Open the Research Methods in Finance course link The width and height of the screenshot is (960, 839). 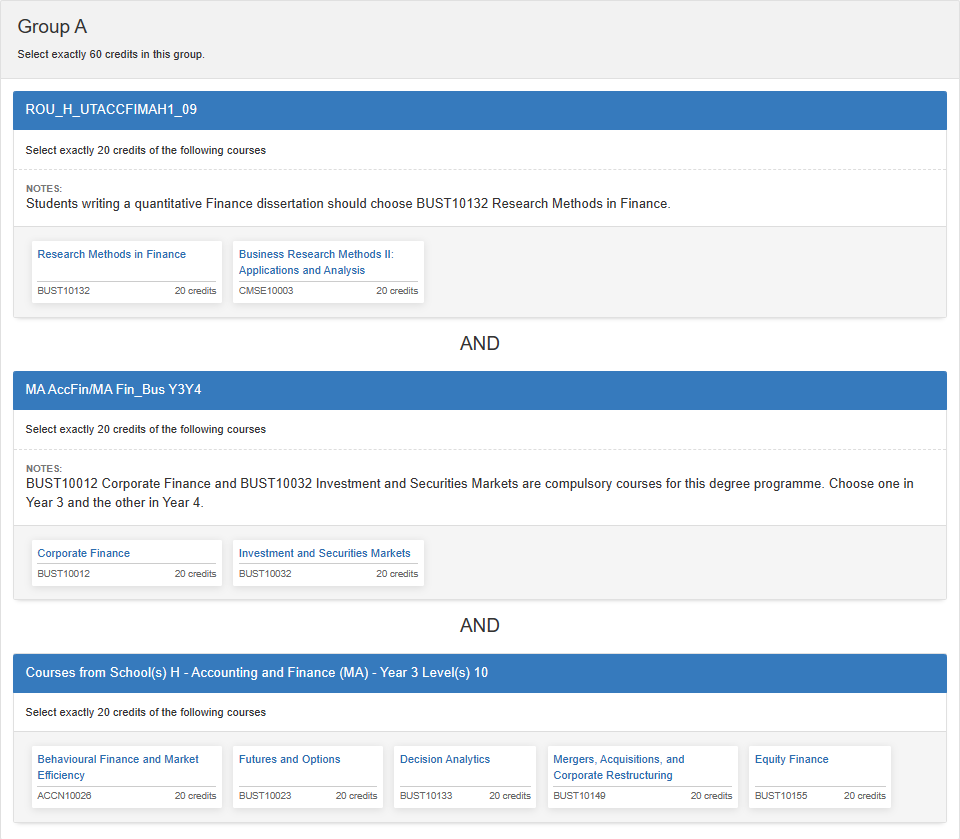111,254
